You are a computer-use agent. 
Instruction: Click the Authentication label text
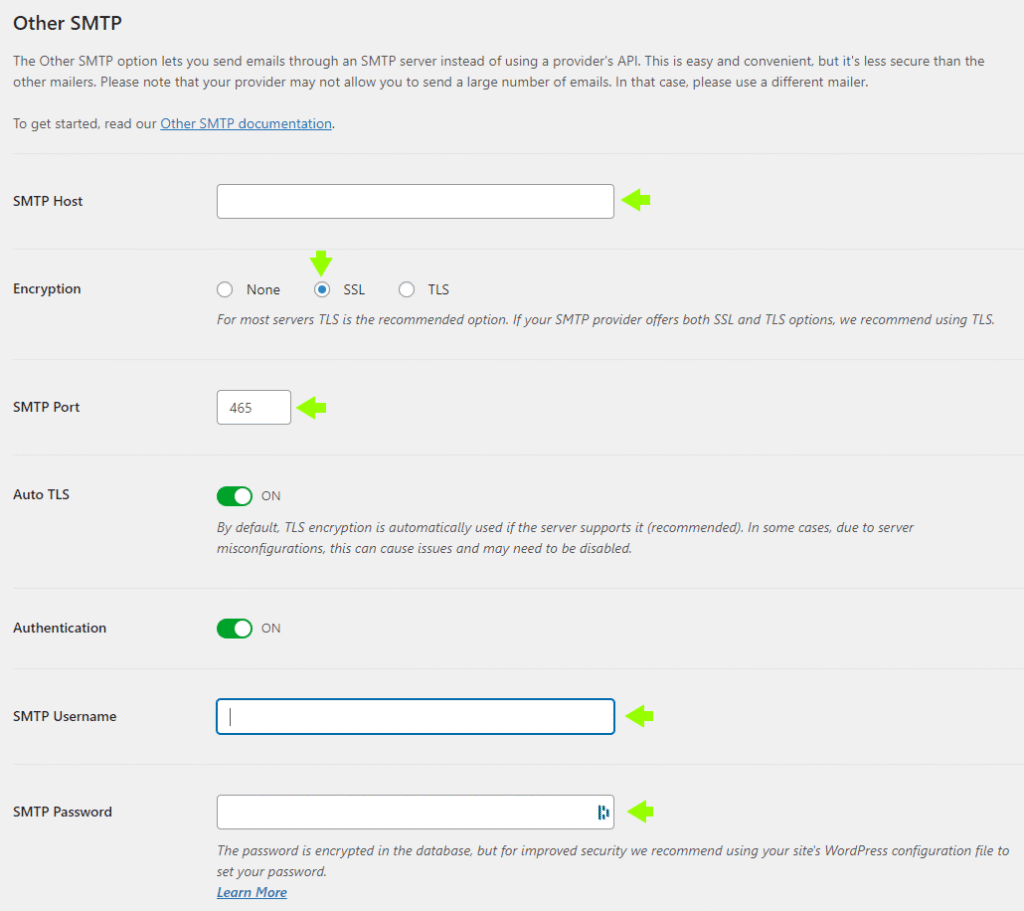point(59,628)
